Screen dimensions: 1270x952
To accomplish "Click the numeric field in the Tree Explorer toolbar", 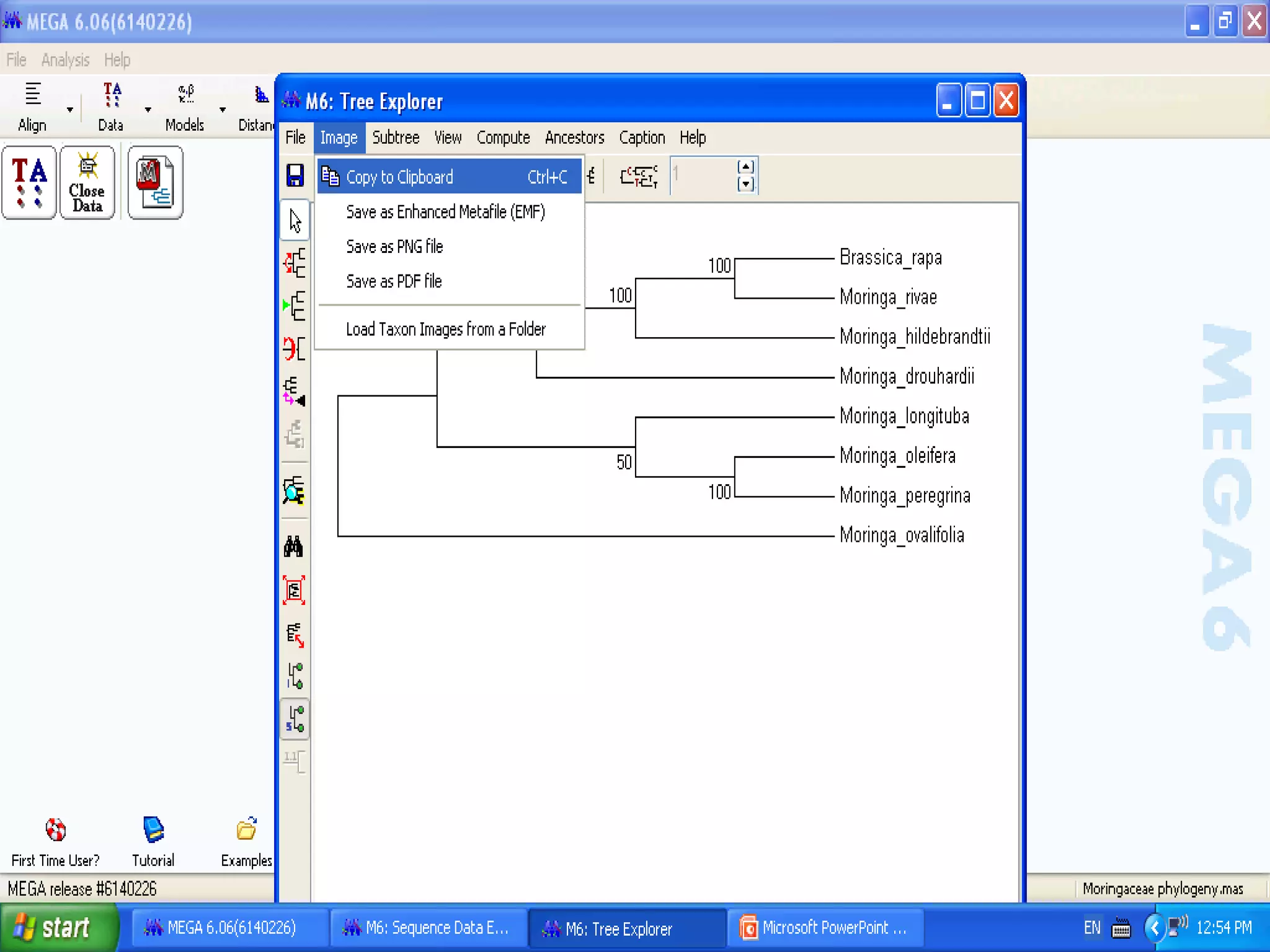I will coord(703,176).
